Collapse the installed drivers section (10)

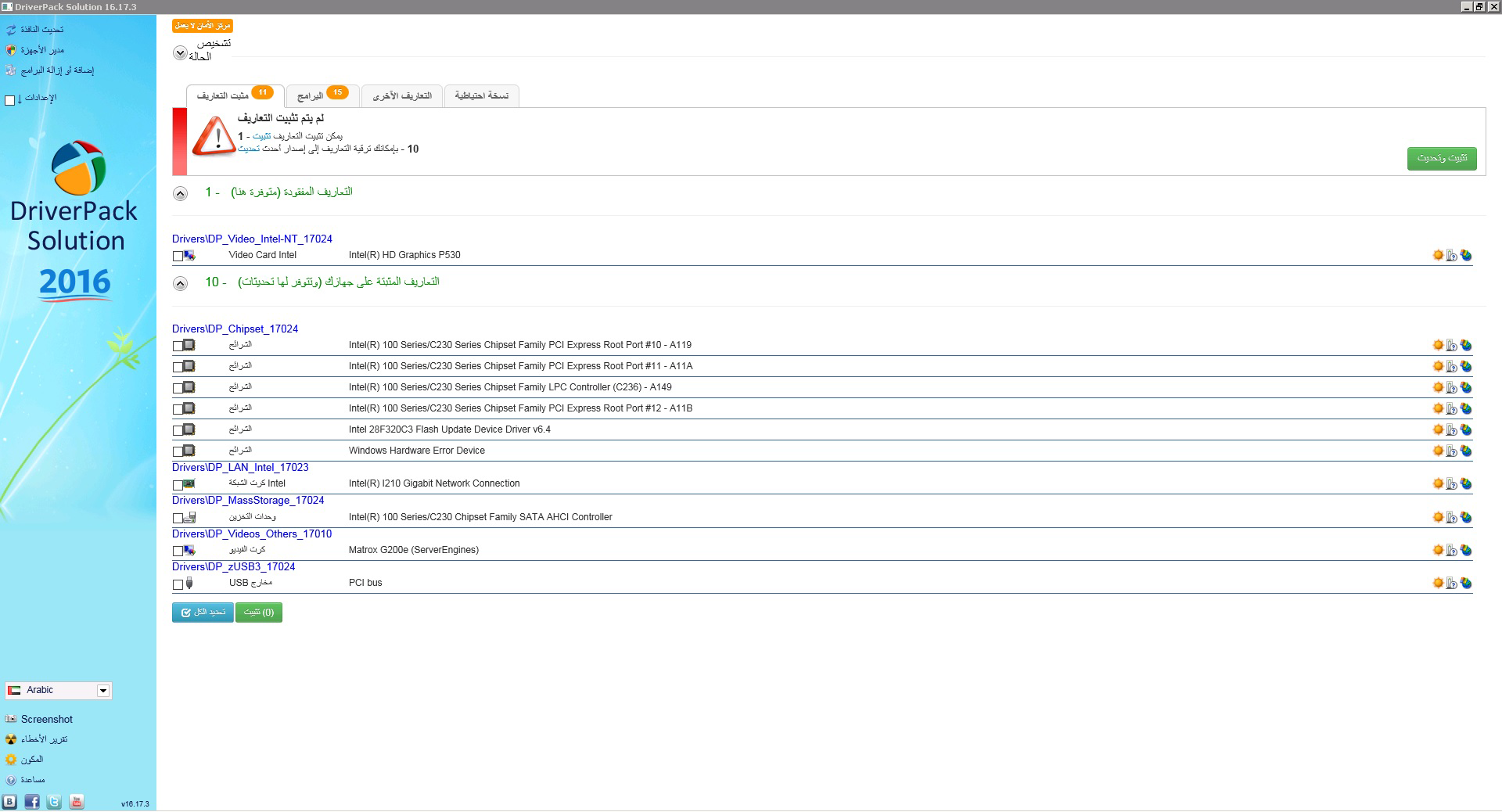click(181, 283)
